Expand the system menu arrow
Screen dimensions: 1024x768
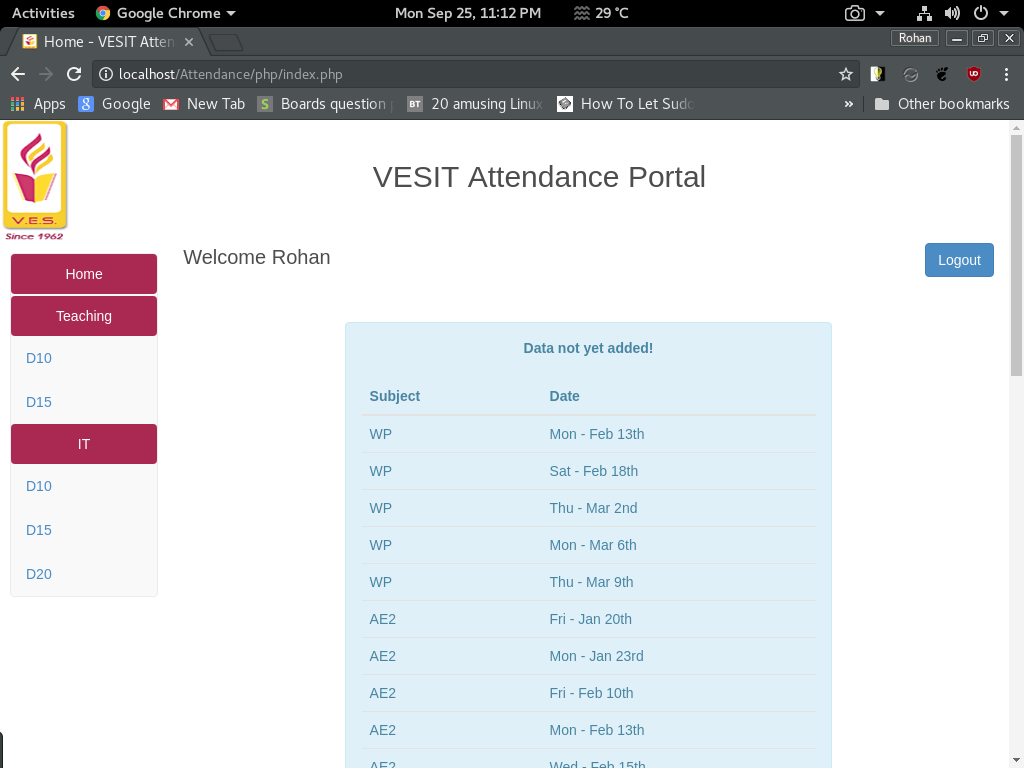pyautogui.click(x=1004, y=13)
